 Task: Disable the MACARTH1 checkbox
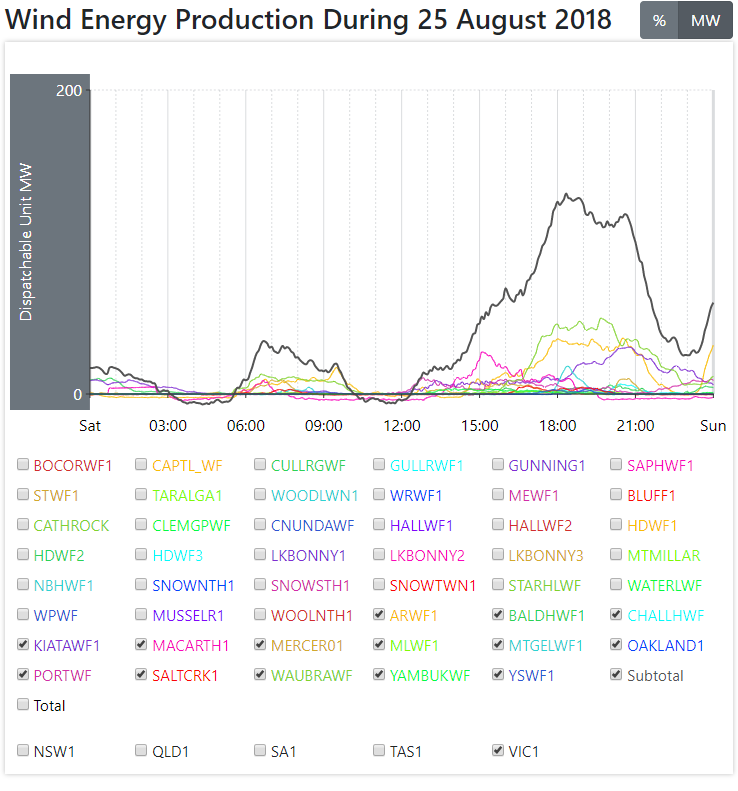(x=142, y=645)
